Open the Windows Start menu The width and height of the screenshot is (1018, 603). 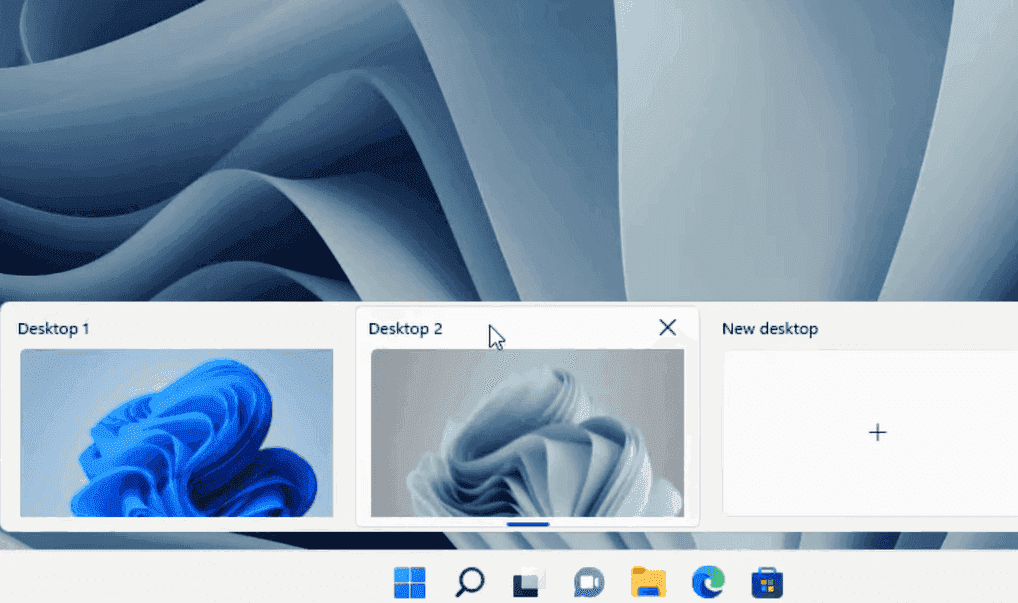410,582
